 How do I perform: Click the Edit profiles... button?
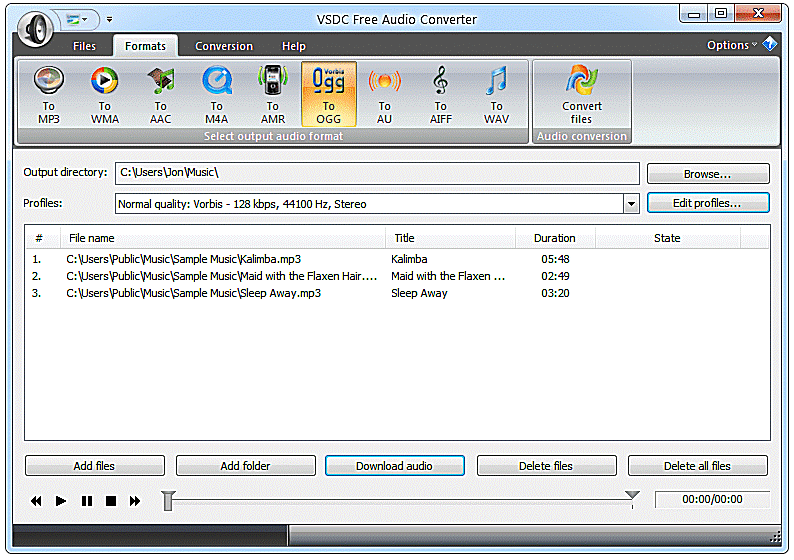[708, 203]
